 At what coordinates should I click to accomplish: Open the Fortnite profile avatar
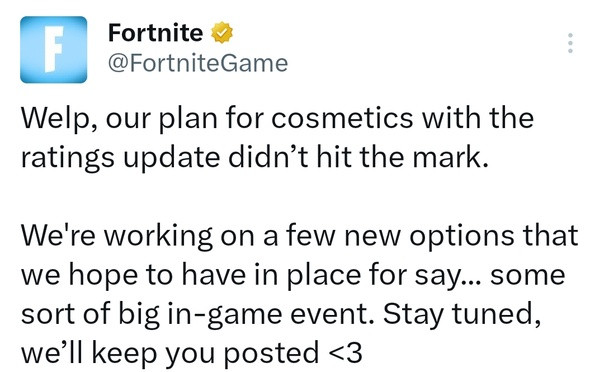pos(54,50)
